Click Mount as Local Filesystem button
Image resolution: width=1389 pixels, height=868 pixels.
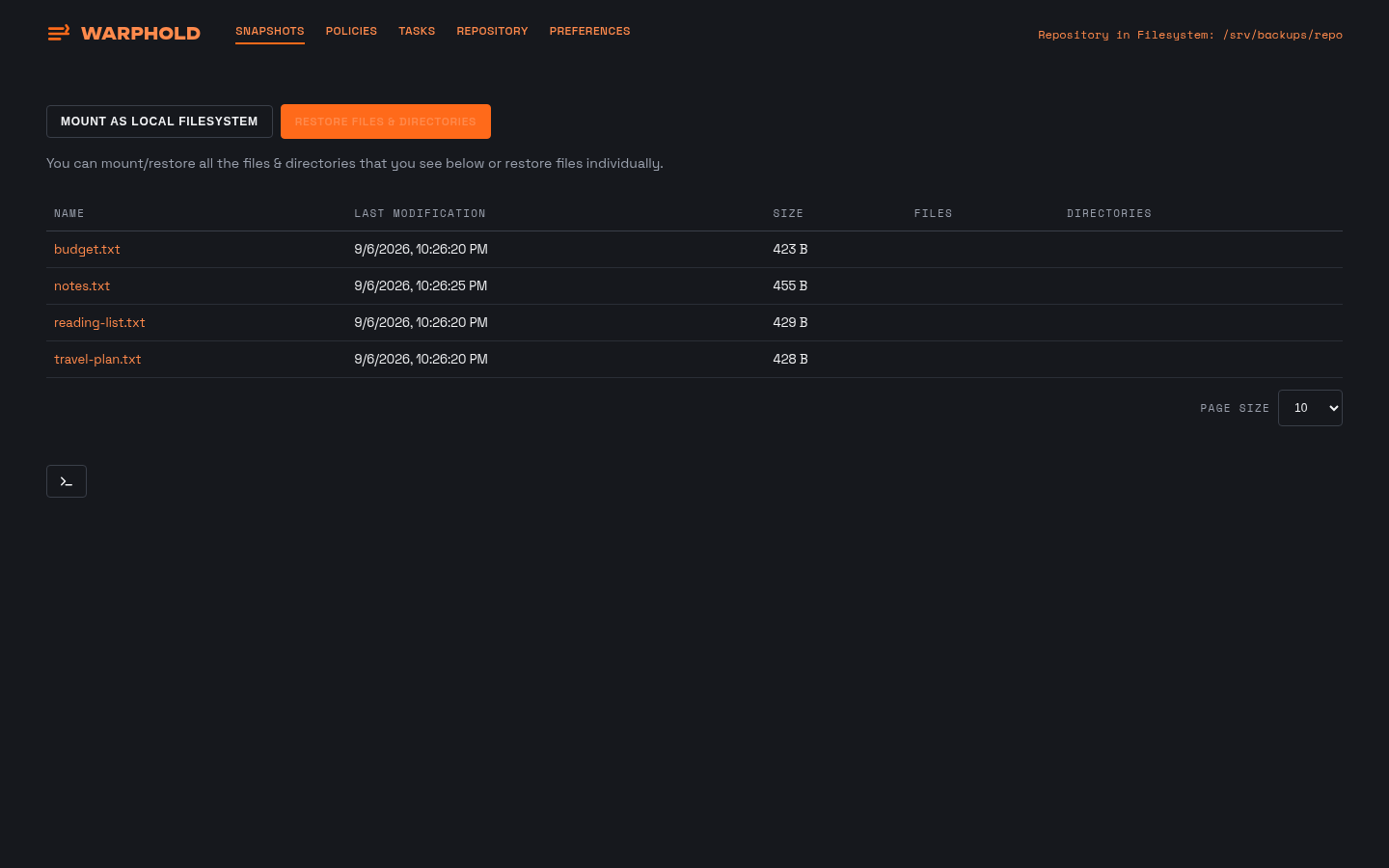(159, 122)
